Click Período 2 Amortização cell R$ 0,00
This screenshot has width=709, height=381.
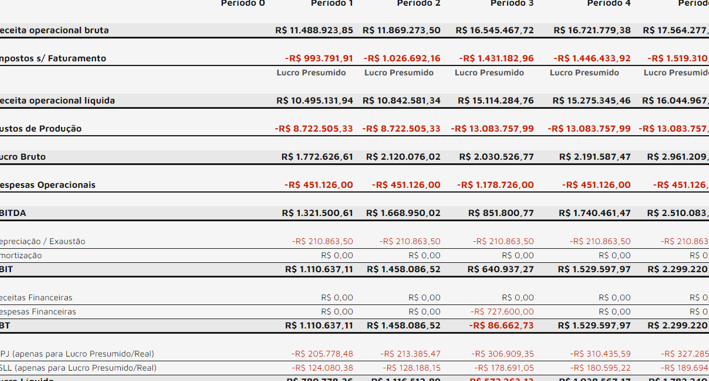coord(424,255)
